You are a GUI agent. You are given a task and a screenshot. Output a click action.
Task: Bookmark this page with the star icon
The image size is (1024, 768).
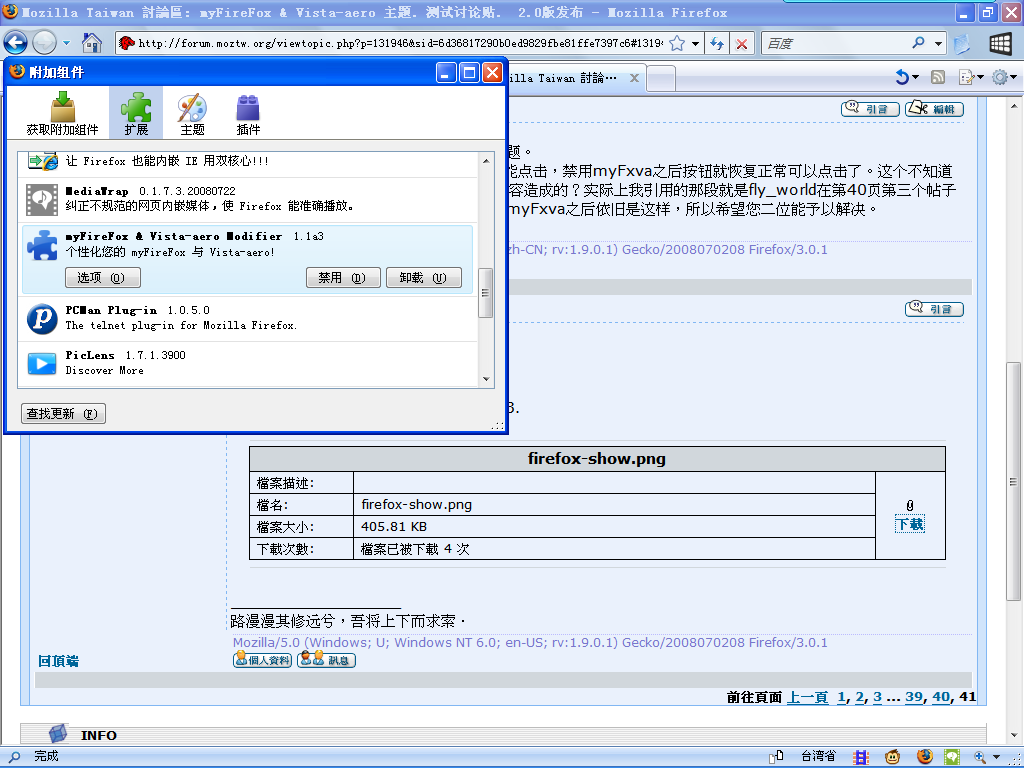click(678, 43)
